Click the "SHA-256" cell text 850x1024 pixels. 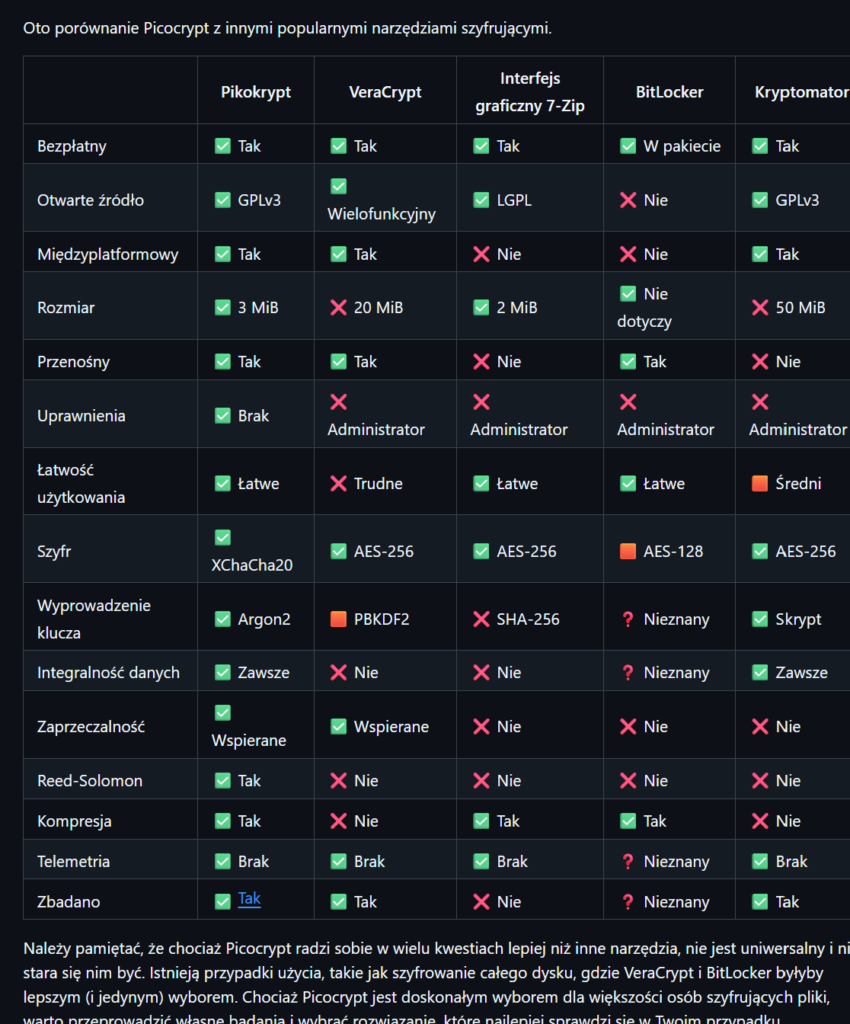pos(528,619)
